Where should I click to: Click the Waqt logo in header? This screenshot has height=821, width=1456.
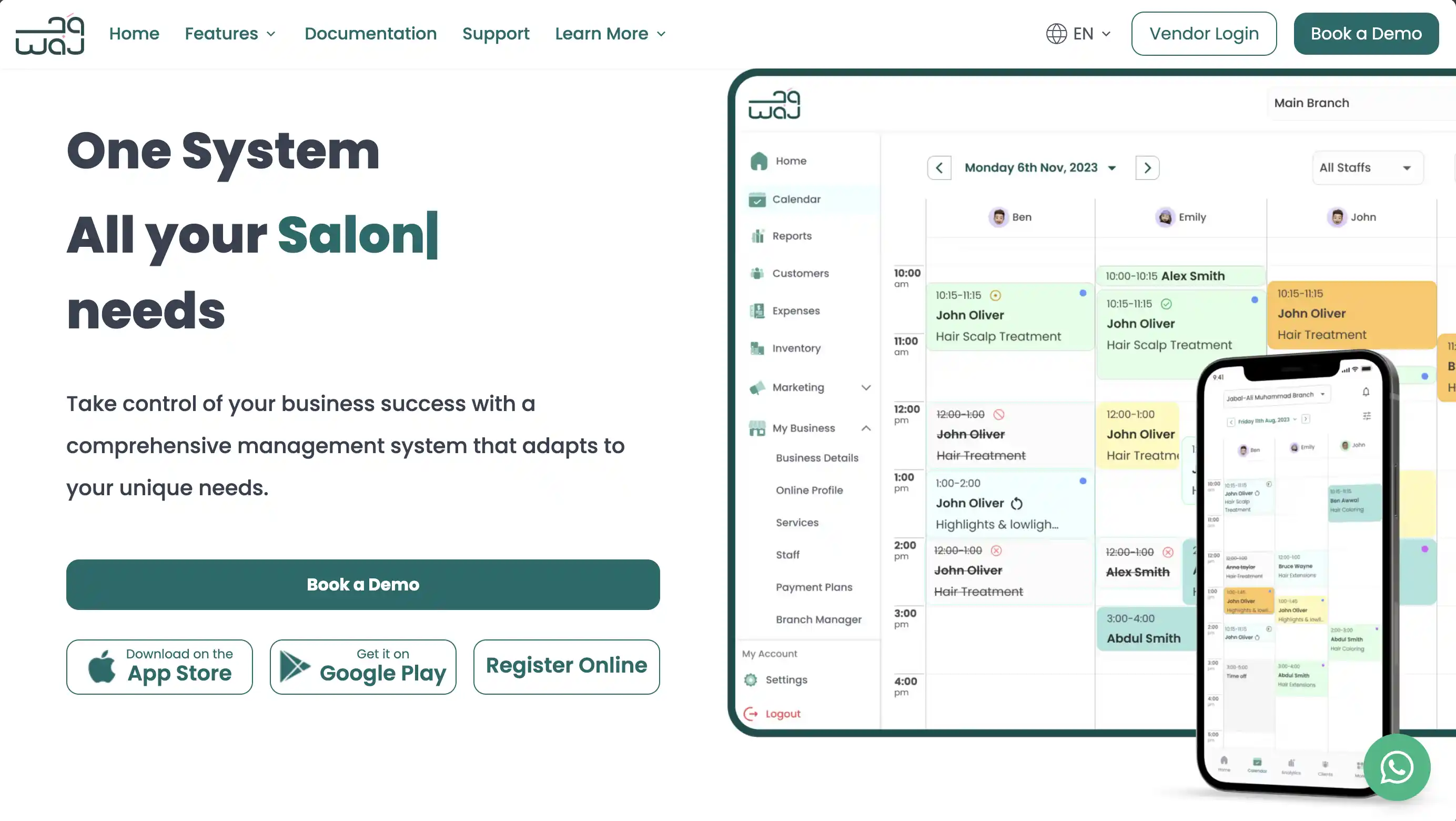point(50,34)
